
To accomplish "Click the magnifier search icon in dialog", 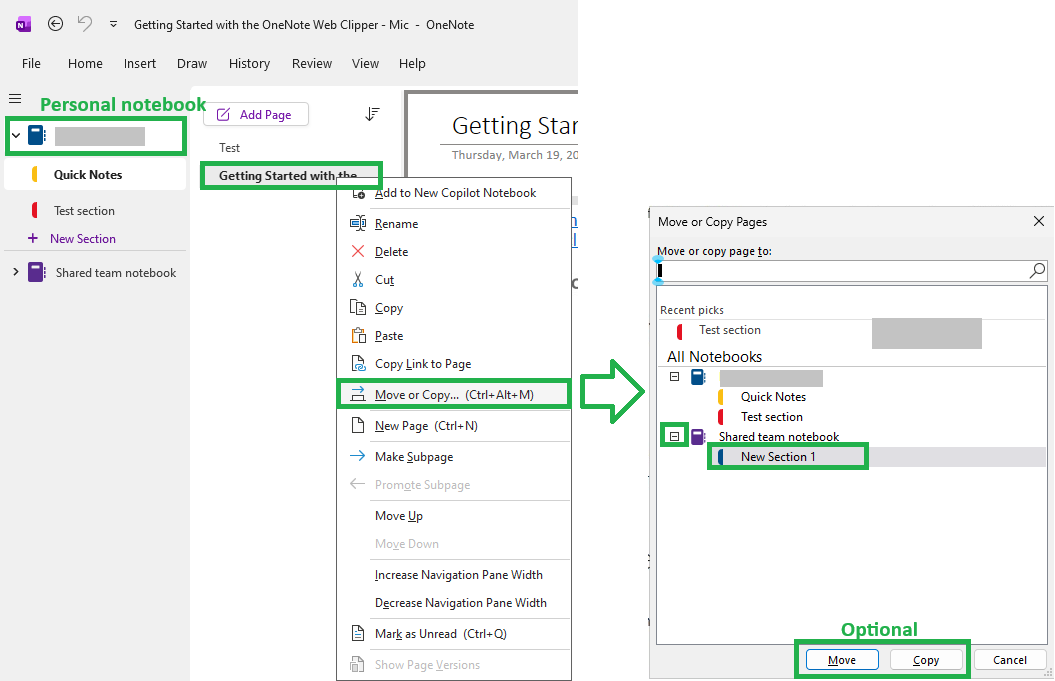I will tap(1038, 271).
